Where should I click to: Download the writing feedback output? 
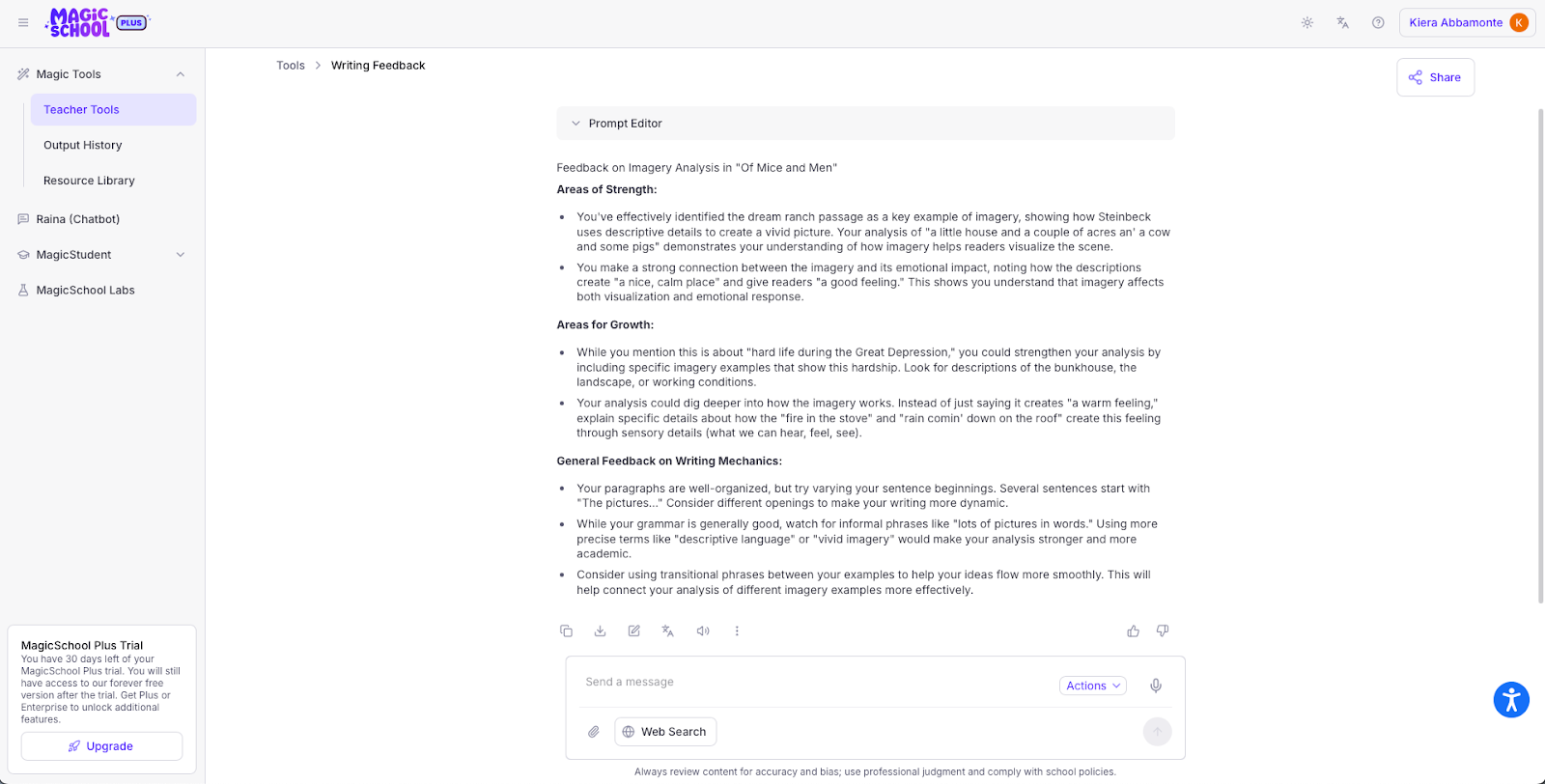(601, 630)
